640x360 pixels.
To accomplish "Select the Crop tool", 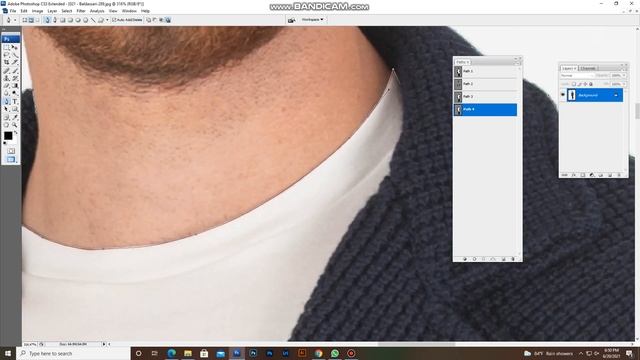I will [7, 62].
